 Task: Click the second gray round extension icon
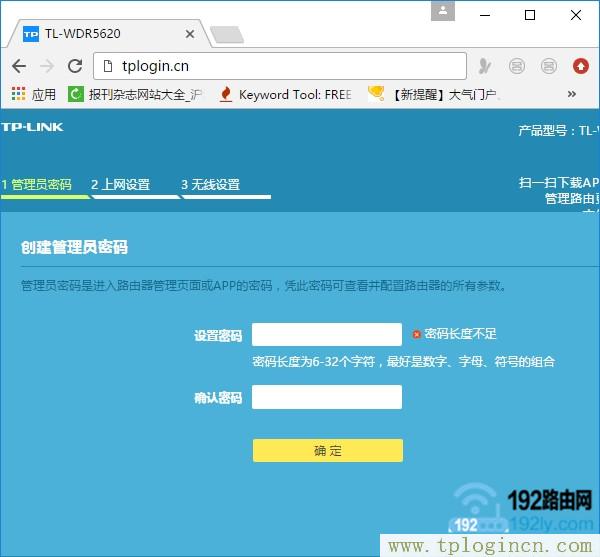549,66
